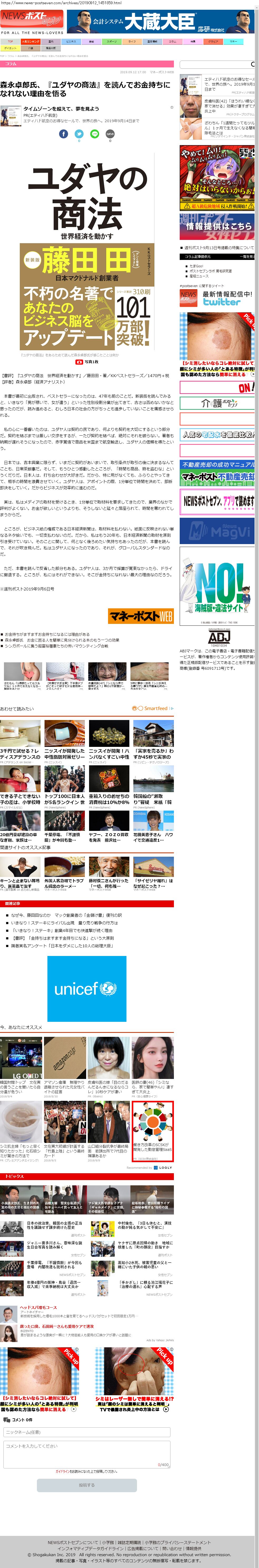Click the speech-bubble icon beside コメント 0件
Screen dimensions: 259x1568
click(x=7, y=1420)
